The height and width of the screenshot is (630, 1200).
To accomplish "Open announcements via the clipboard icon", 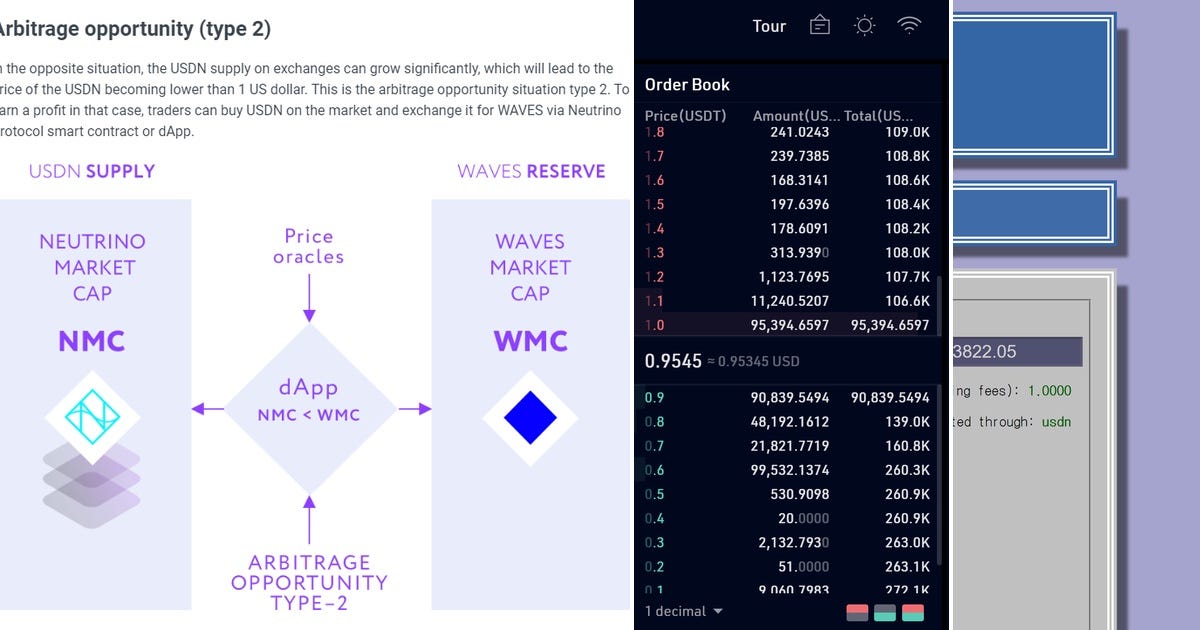I will click(x=819, y=25).
